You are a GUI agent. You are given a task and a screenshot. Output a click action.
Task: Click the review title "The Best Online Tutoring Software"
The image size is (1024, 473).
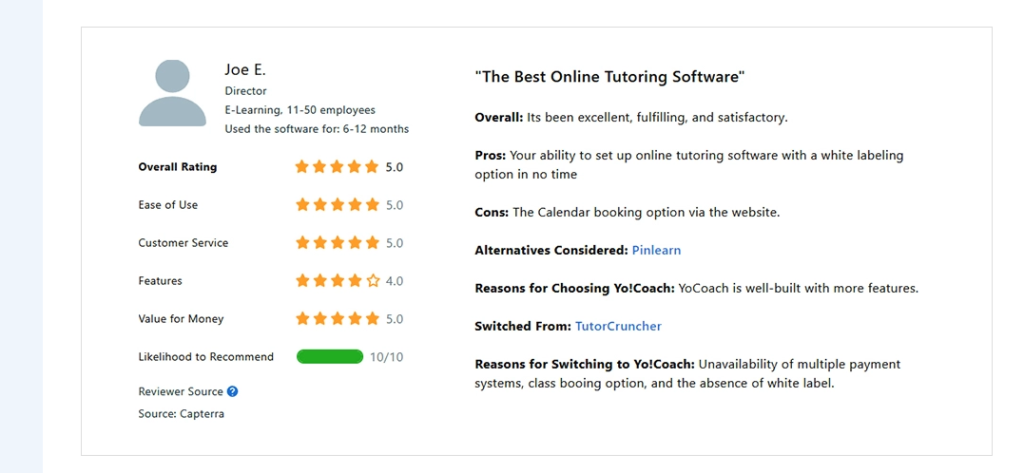[x=610, y=77]
